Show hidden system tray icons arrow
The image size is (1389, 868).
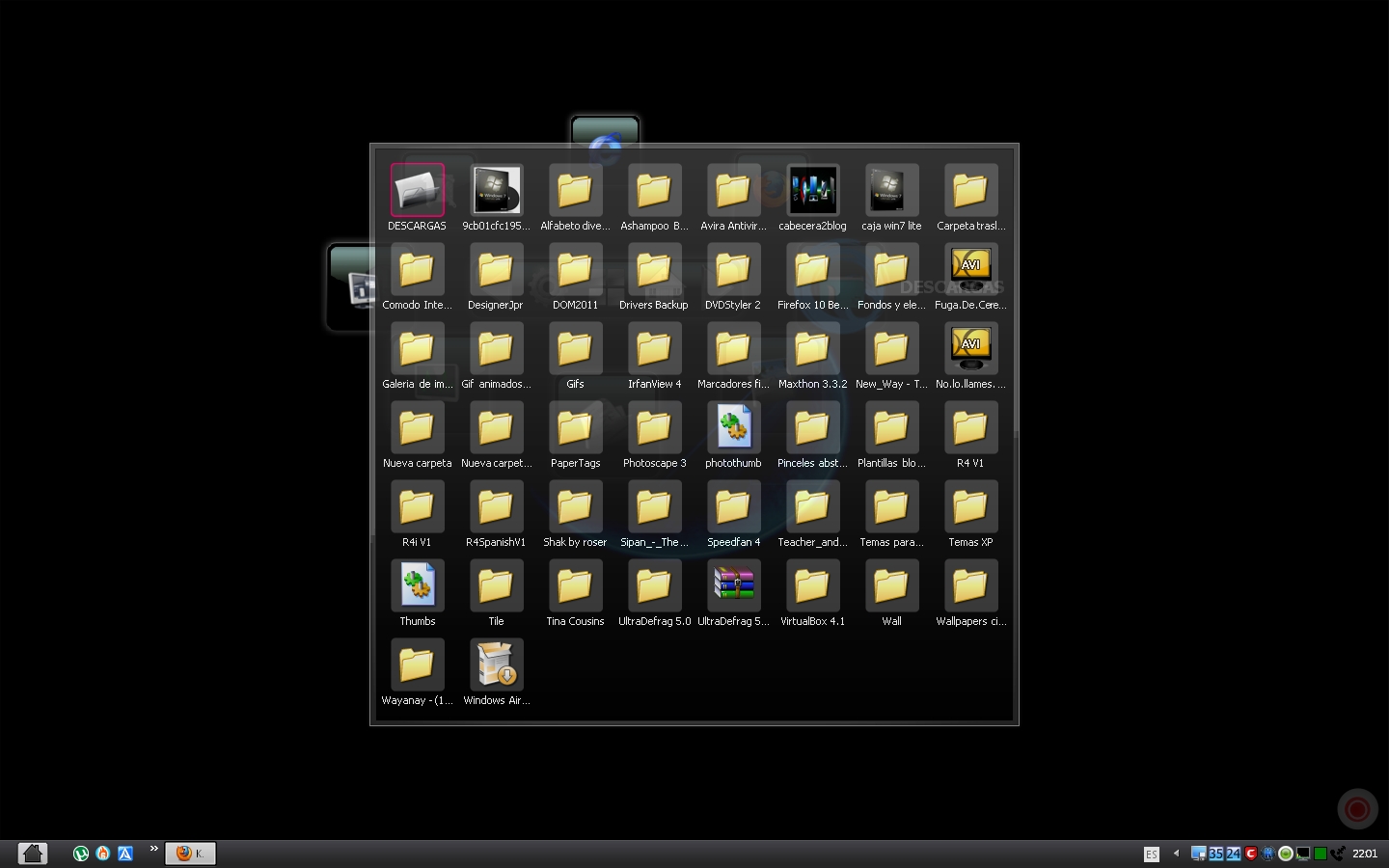click(1176, 854)
